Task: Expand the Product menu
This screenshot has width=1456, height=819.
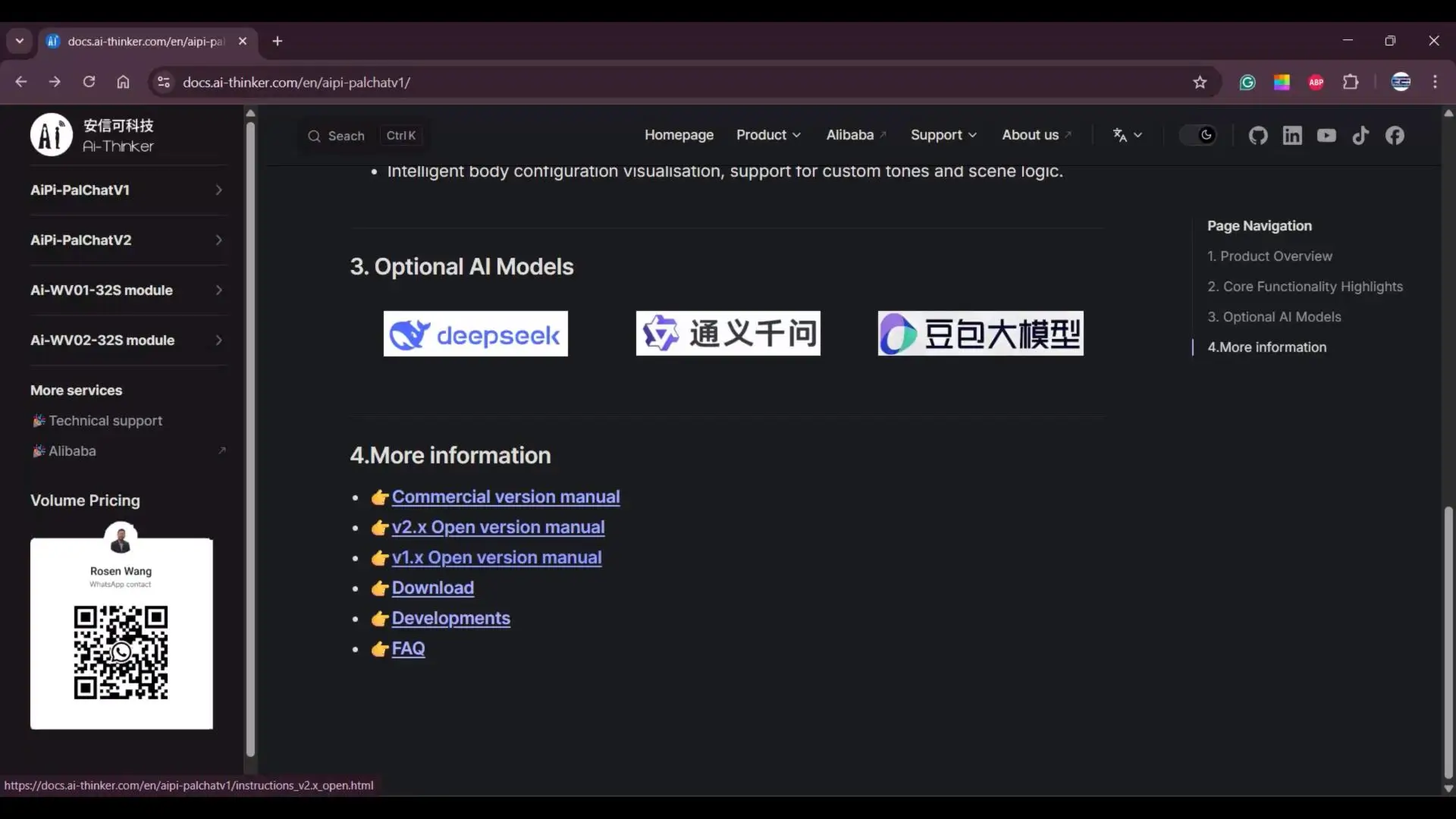Action: pos(768,135)
